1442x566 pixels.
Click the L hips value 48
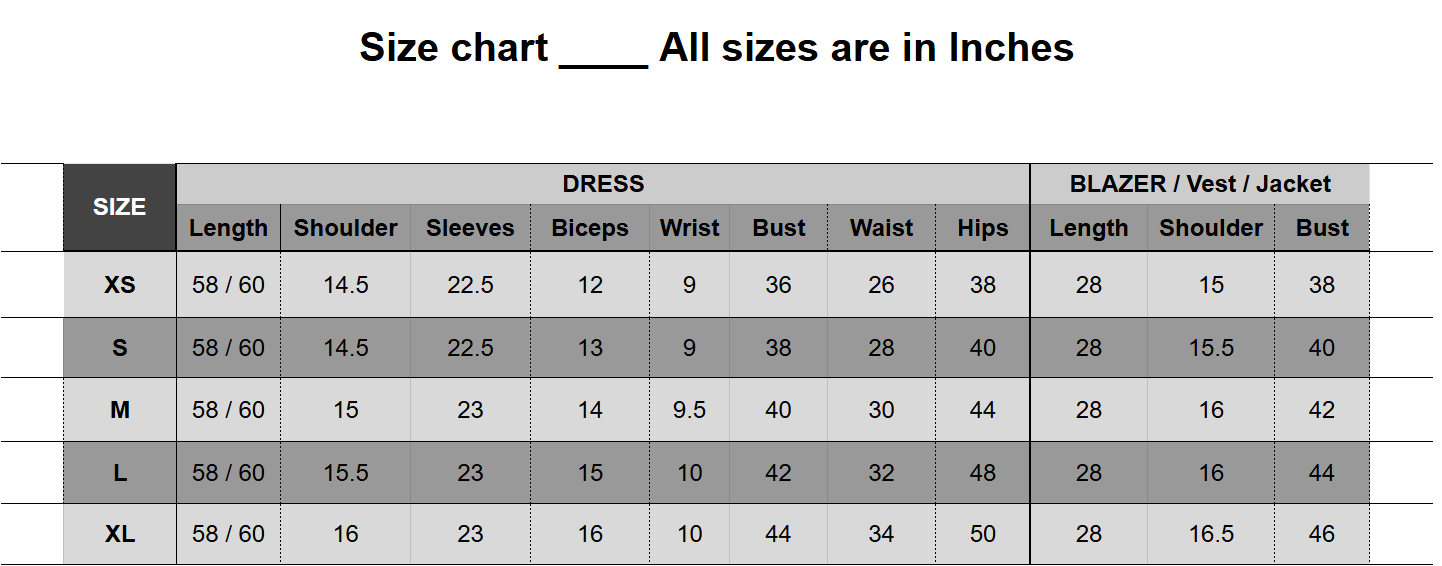(x=982, y=473)
